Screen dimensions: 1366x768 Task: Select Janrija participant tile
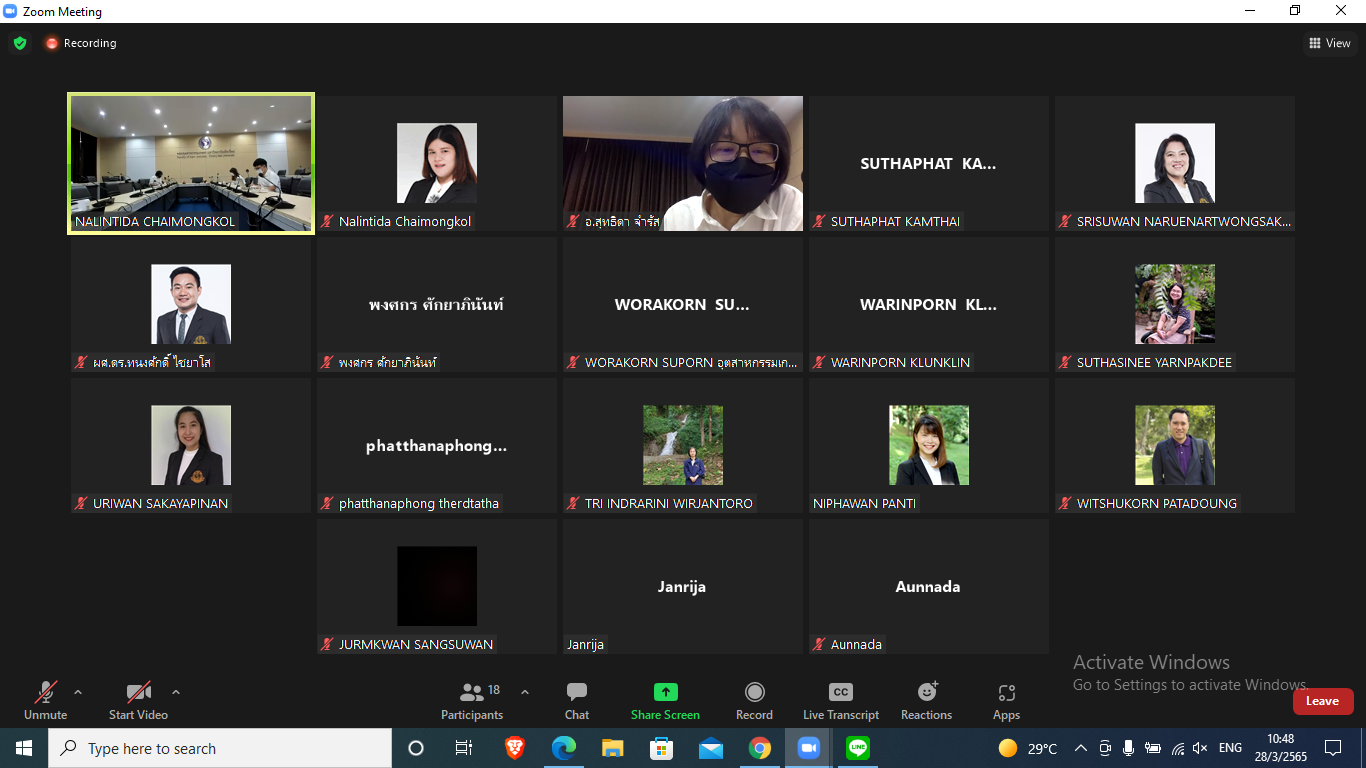pos(683,586)
